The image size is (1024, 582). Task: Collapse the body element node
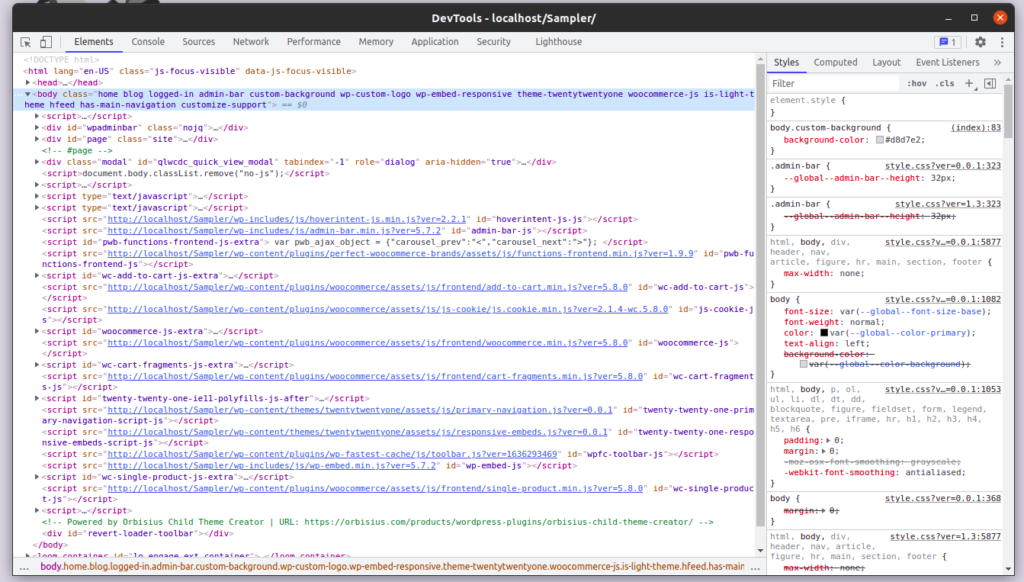(x=27, y=94)
